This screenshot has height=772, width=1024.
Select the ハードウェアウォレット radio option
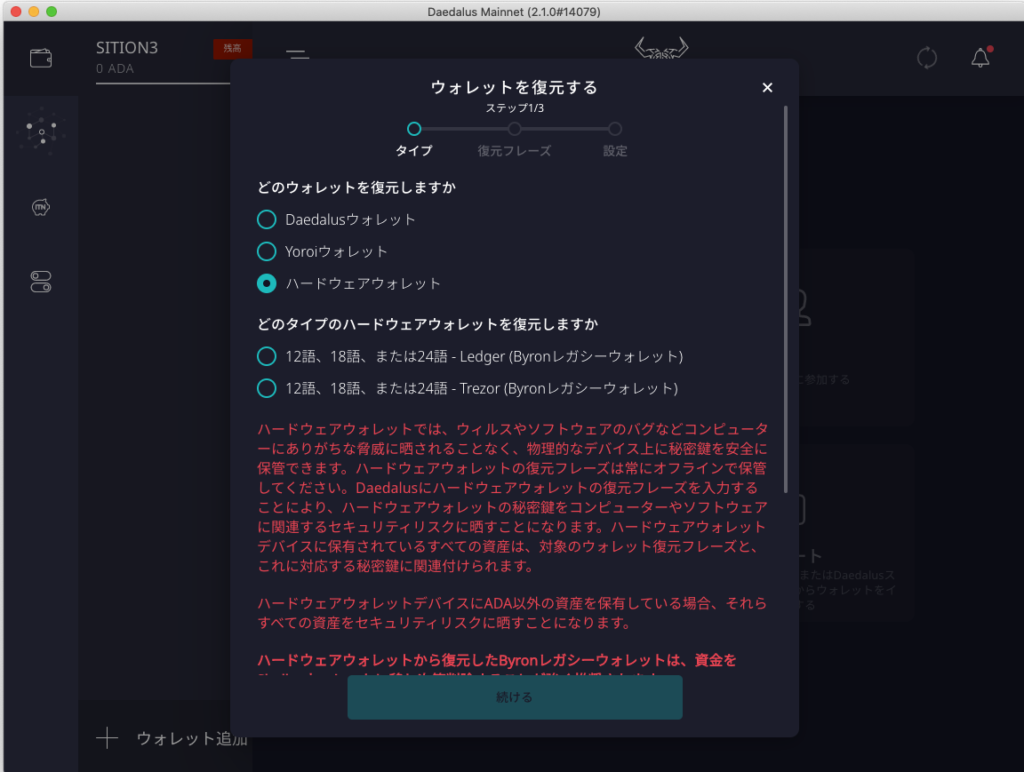click(267, 283)
